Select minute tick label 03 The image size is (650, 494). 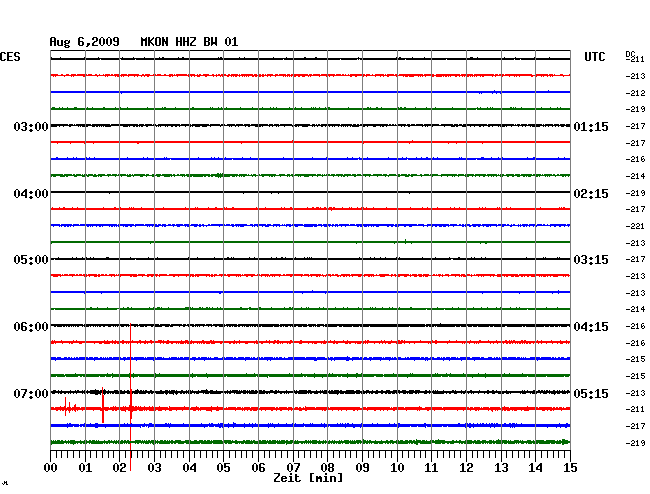pyautogui.click(x=155, y=468)
